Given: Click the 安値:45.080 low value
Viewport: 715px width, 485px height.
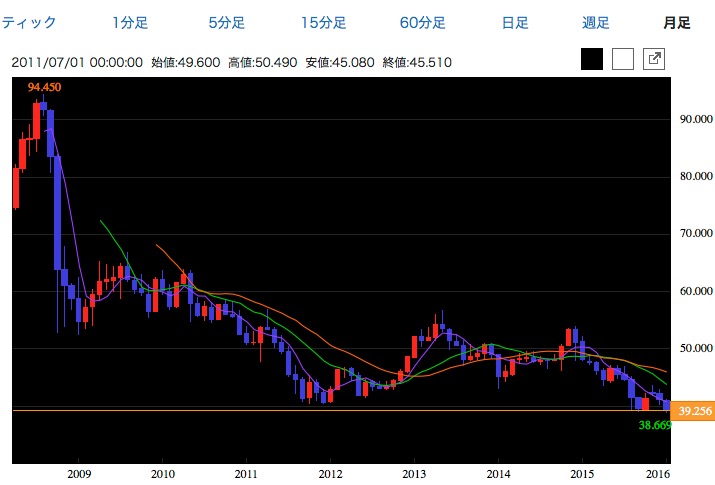Looking at the screenshot, I should coord(340,62).
